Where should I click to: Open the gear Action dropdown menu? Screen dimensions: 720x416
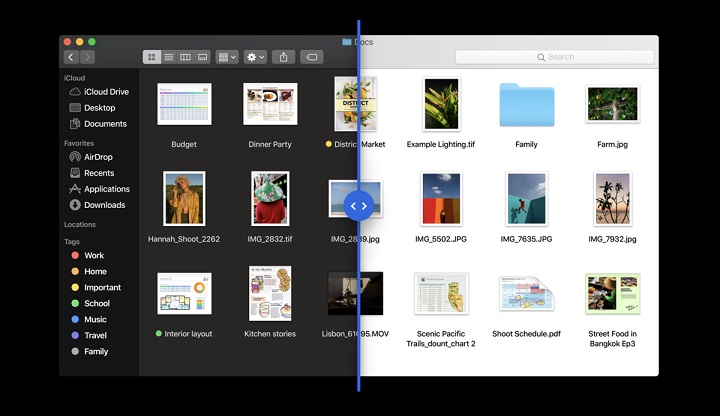click(255, 57)
